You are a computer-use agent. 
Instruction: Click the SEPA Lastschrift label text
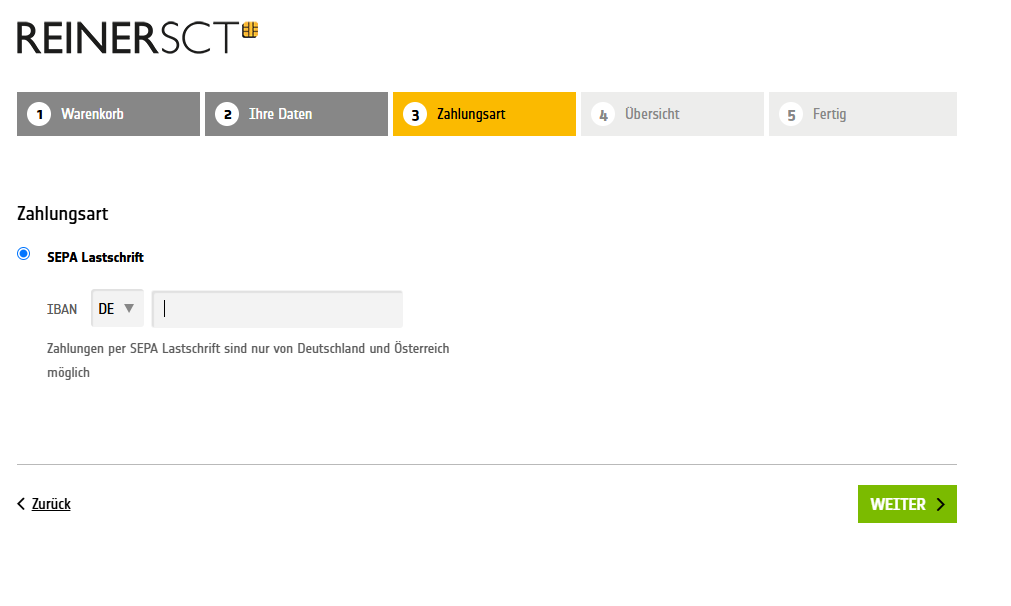click(95, 257)
